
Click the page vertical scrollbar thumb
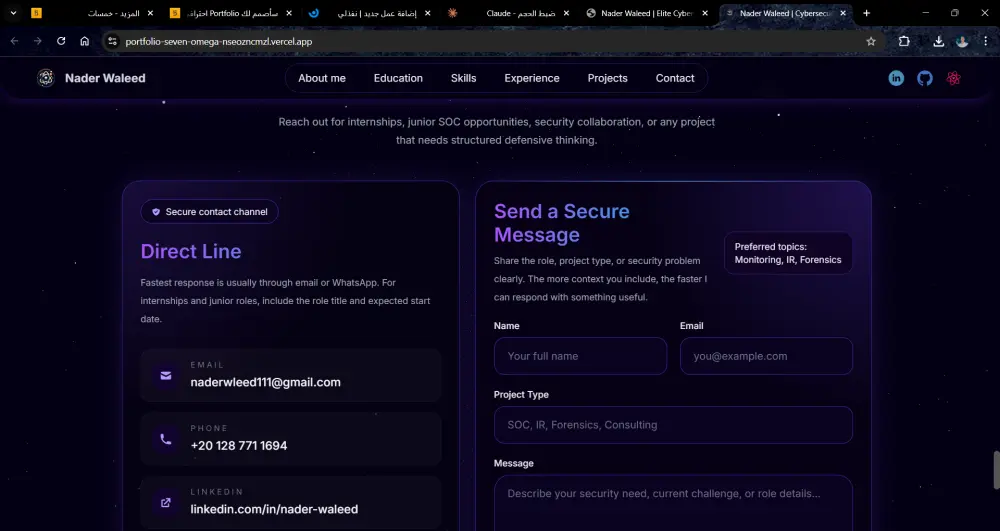[x=996, y=470]
